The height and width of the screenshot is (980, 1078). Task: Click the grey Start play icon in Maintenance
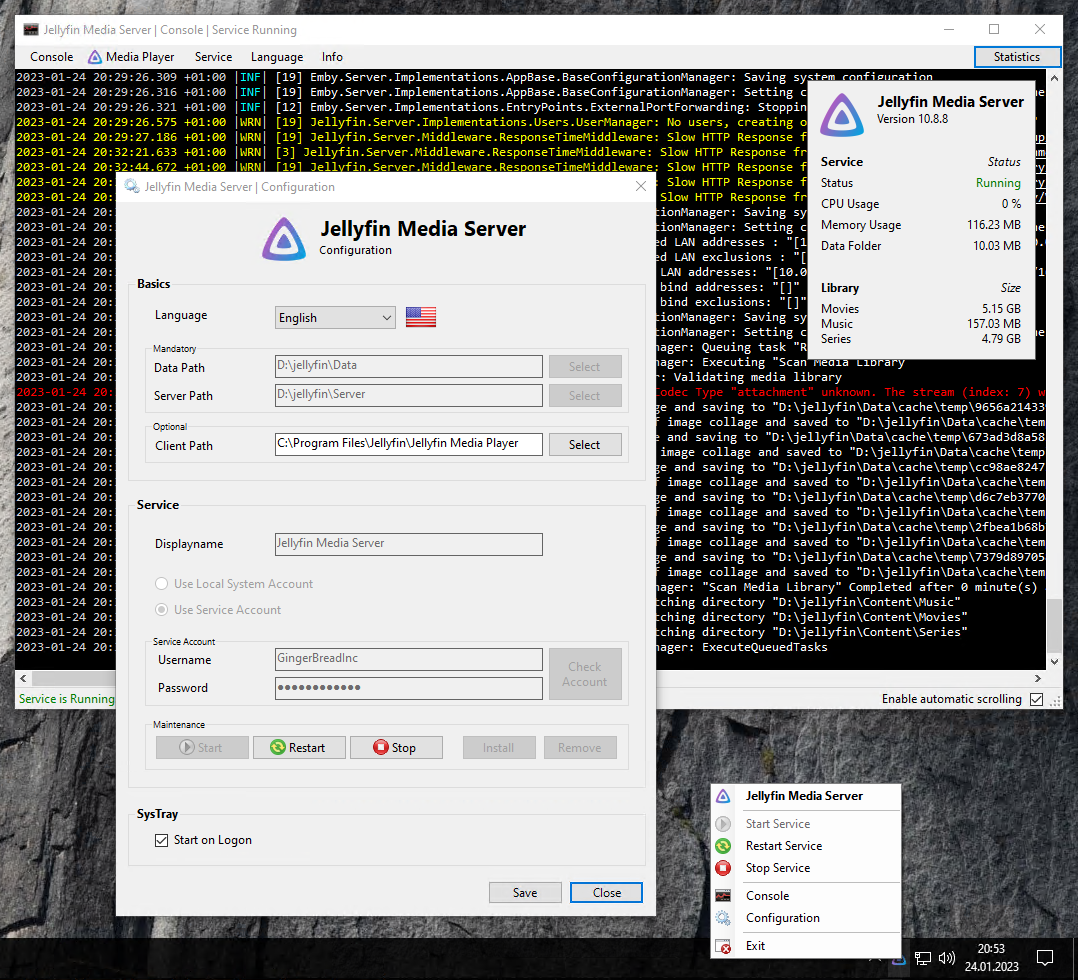(186, 747)
